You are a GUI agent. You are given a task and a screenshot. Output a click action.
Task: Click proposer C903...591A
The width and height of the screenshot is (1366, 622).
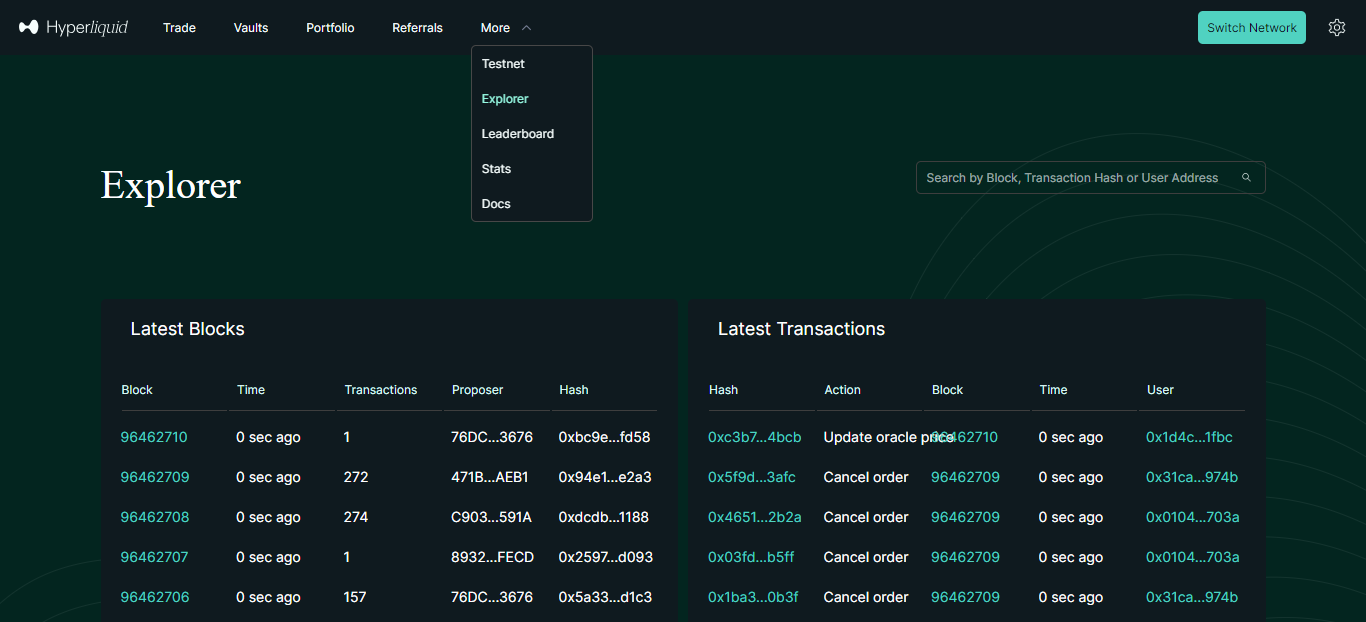click(492, 517)
